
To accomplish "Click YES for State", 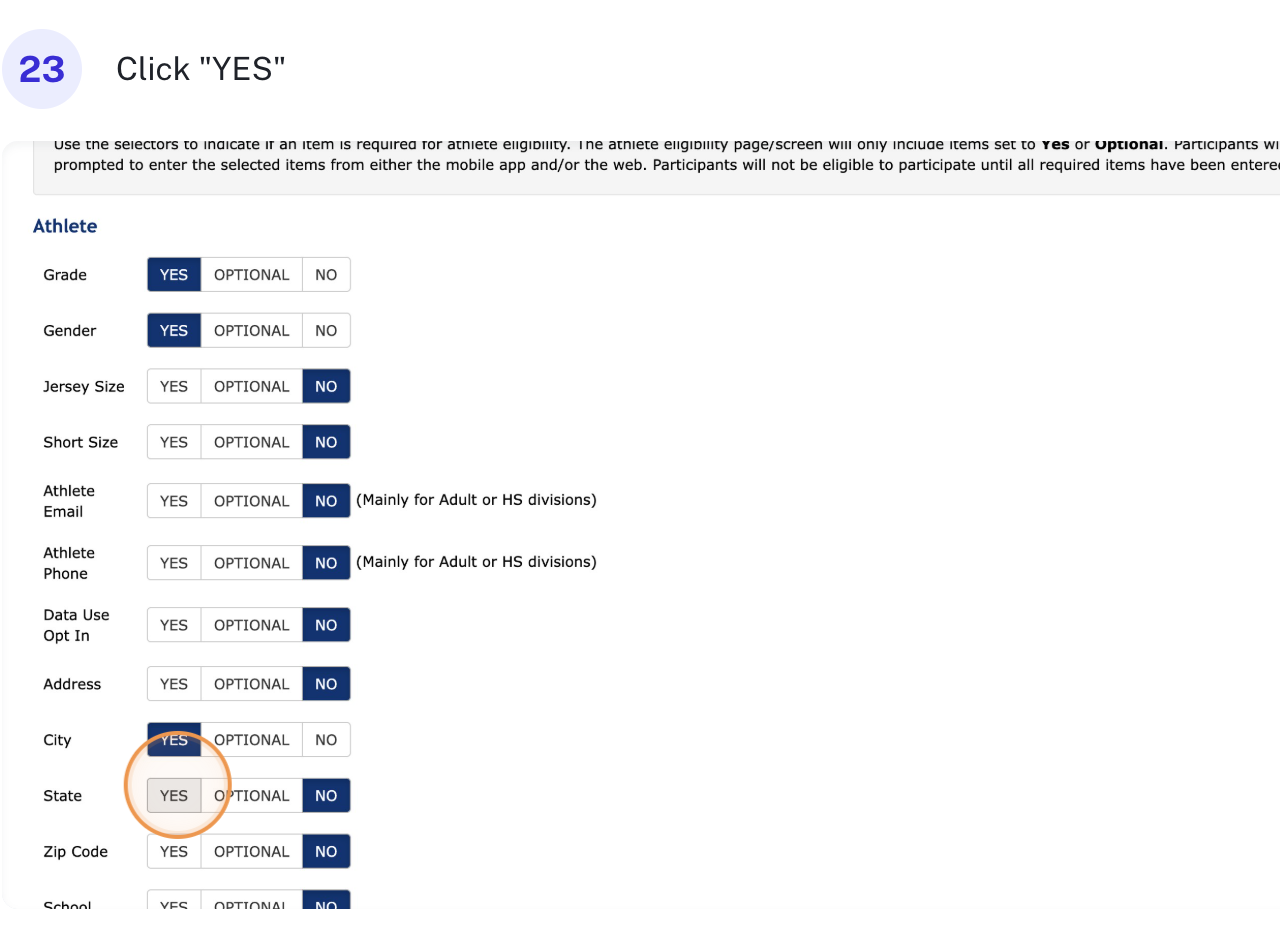I will click(x=174, y=796).
